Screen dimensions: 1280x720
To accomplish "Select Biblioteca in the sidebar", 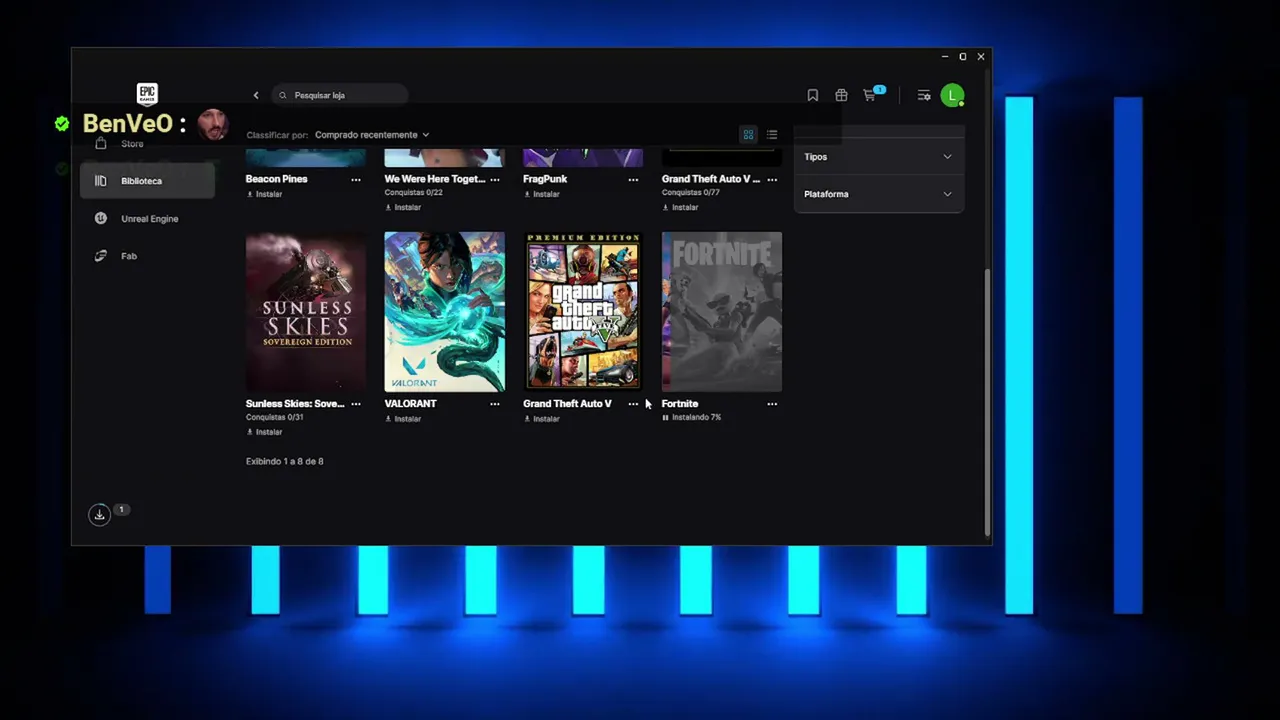I will click(x=147, y=181).
